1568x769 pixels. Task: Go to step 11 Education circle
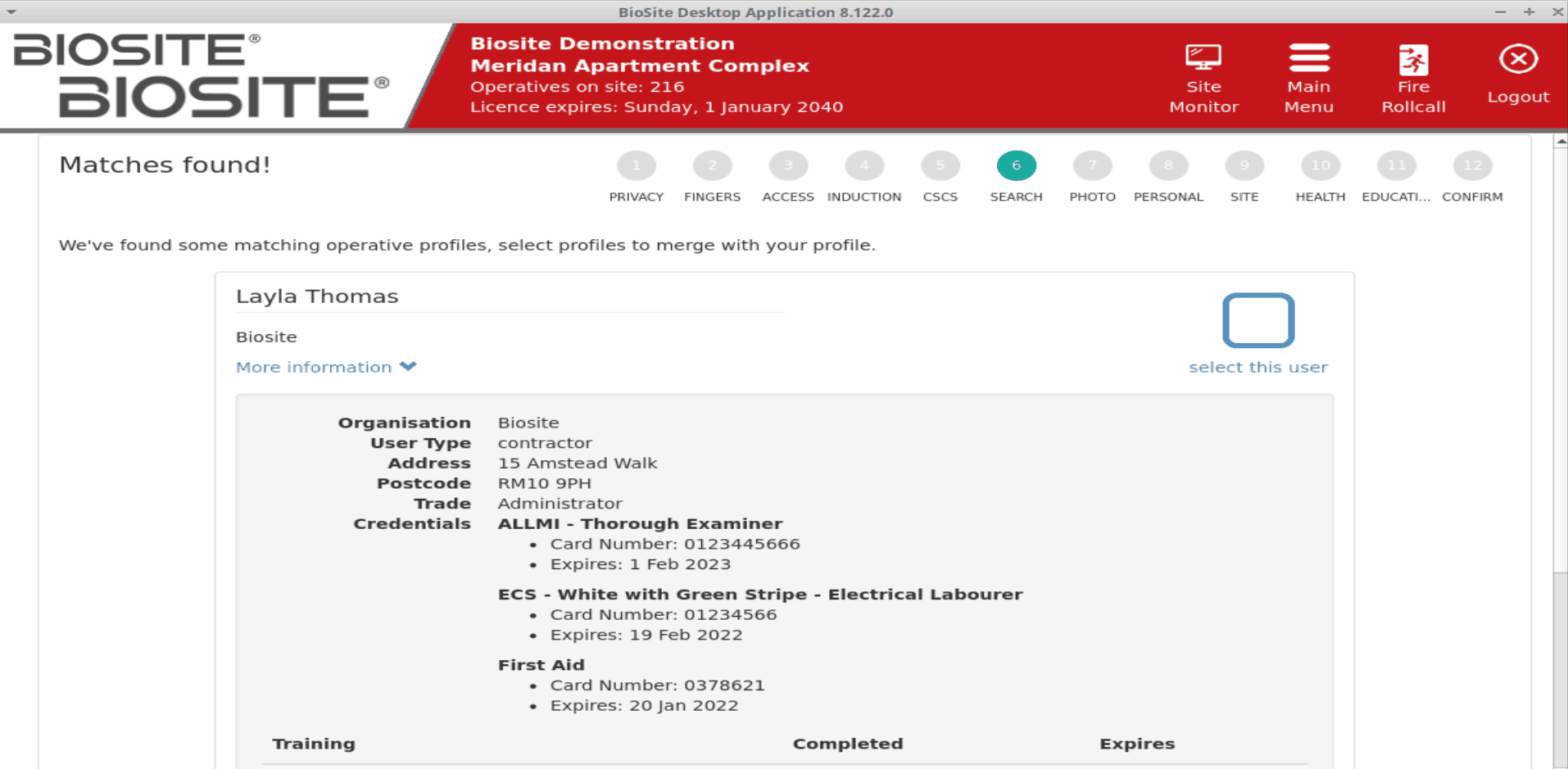click(x=1396, y=165)
